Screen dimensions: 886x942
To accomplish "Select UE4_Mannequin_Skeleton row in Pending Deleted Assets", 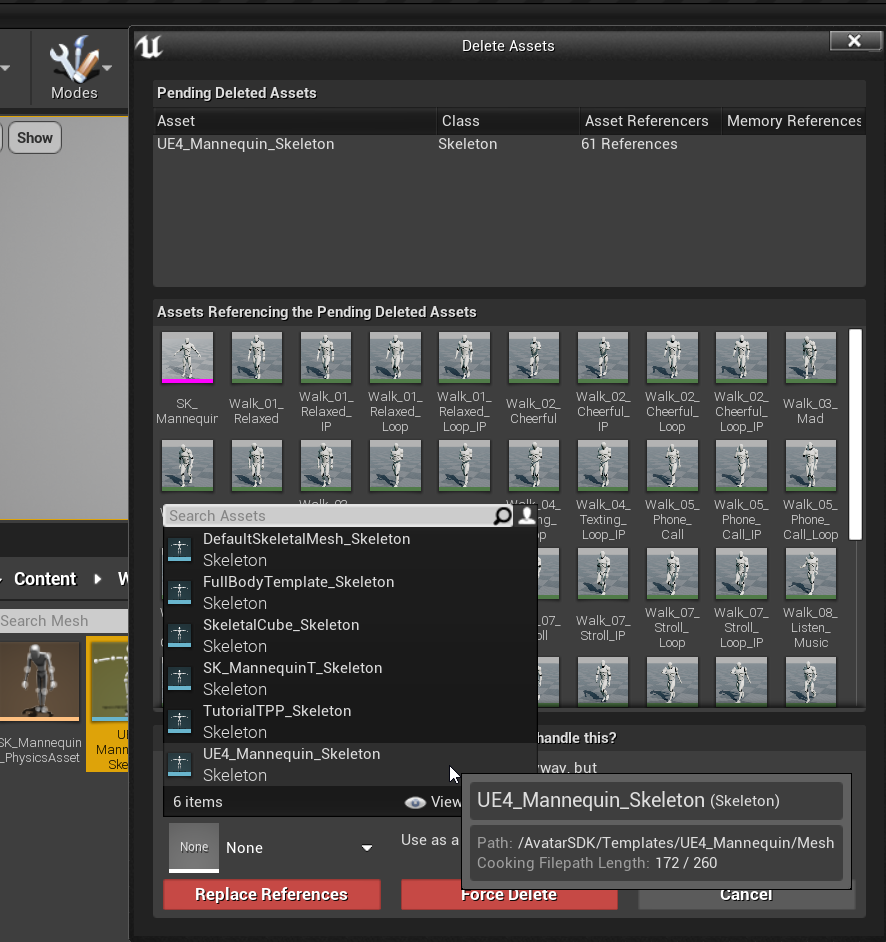I will [x=509, y=144].
